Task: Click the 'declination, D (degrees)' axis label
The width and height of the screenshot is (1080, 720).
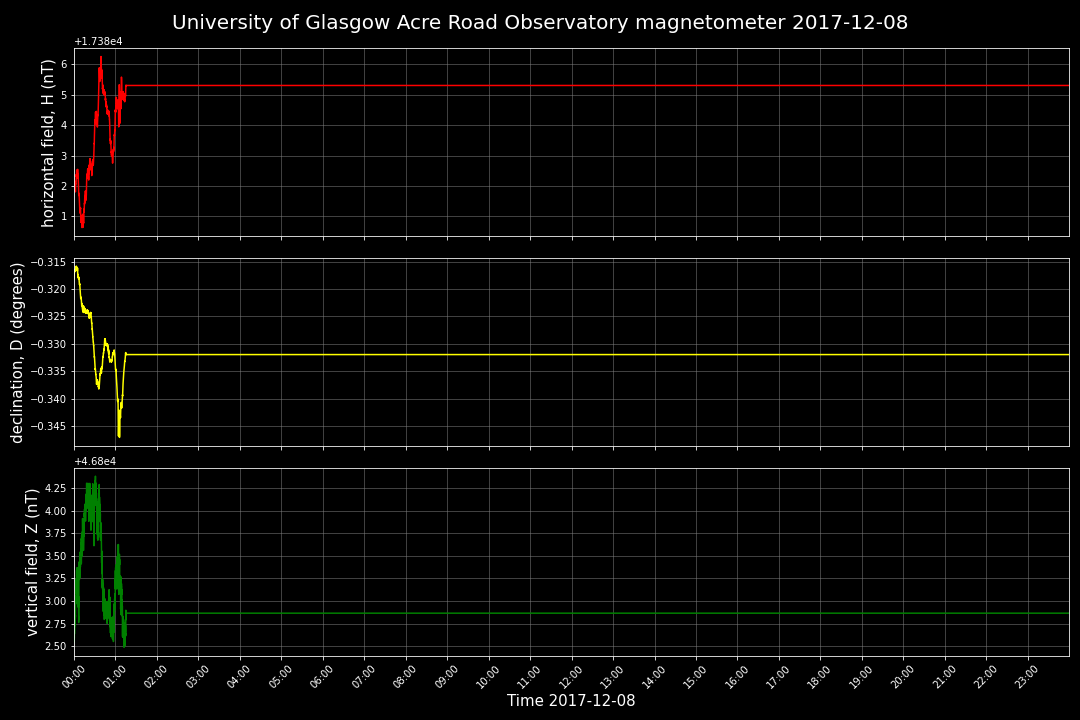Action: coord(17,353)
